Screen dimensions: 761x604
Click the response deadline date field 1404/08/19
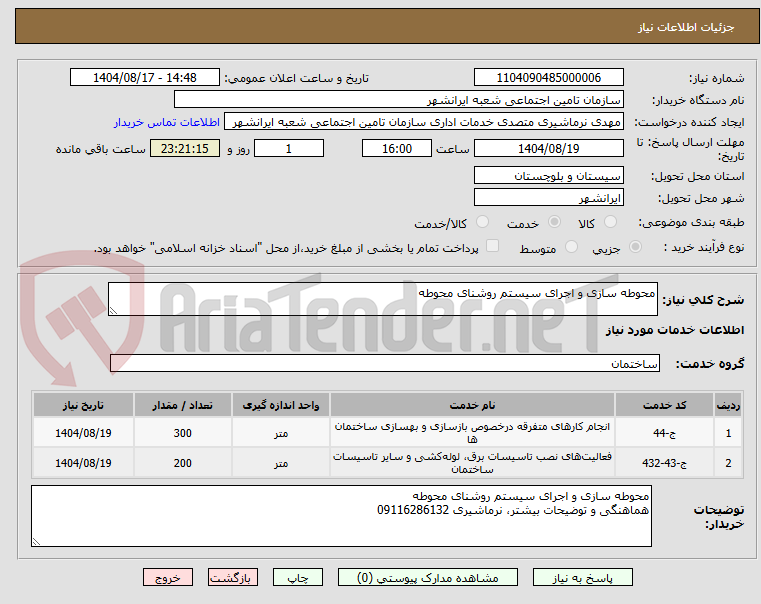pos(548,148)
